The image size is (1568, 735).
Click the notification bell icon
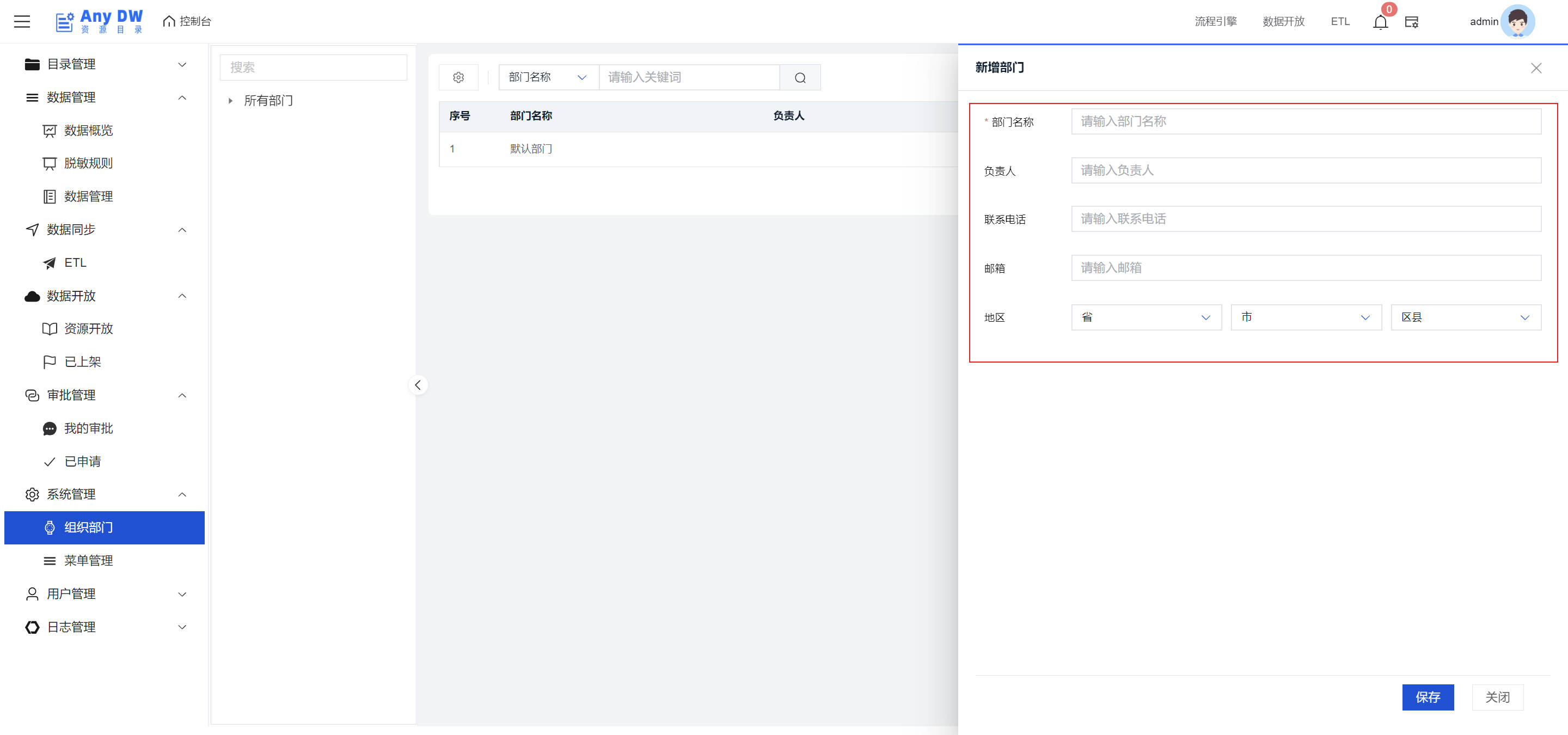(1380, 22)
